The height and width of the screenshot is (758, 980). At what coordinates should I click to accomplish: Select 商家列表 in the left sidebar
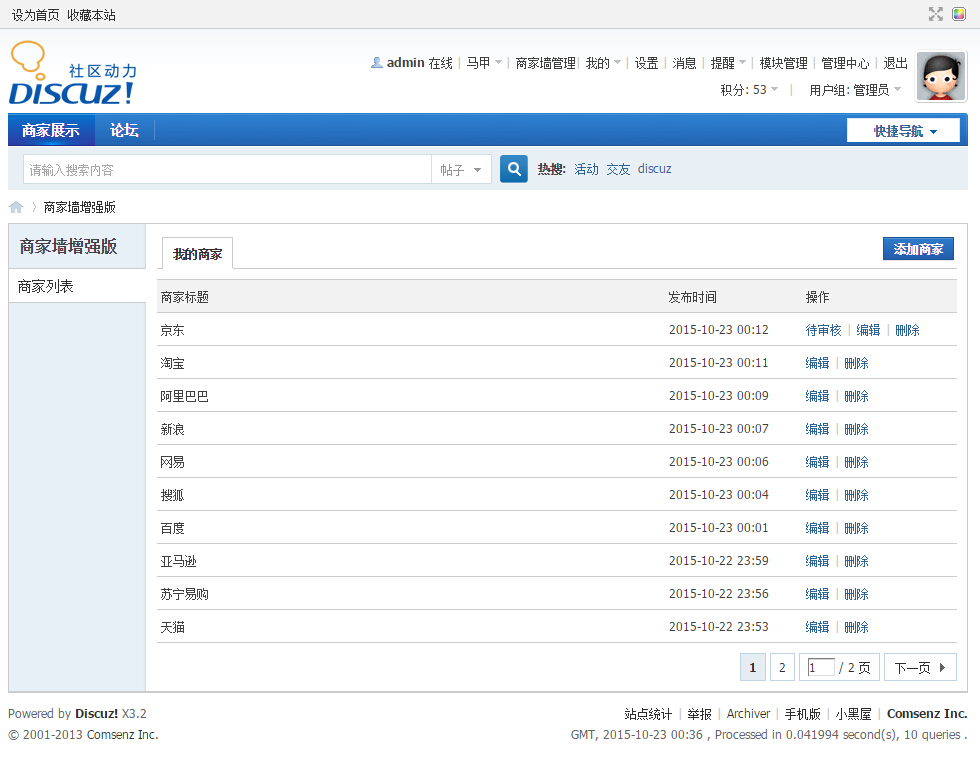[x=77, y=286]
